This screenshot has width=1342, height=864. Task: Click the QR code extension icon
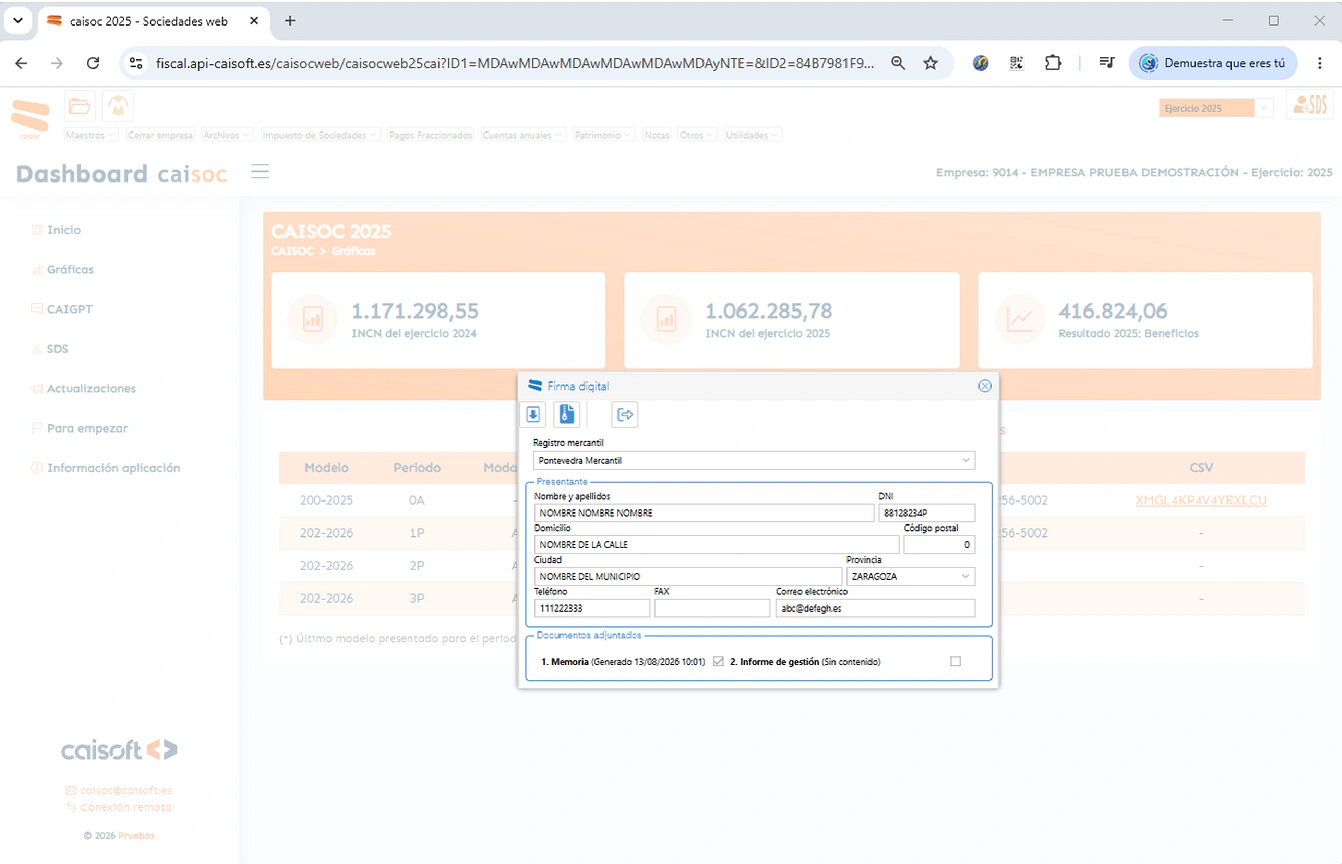1017,63
